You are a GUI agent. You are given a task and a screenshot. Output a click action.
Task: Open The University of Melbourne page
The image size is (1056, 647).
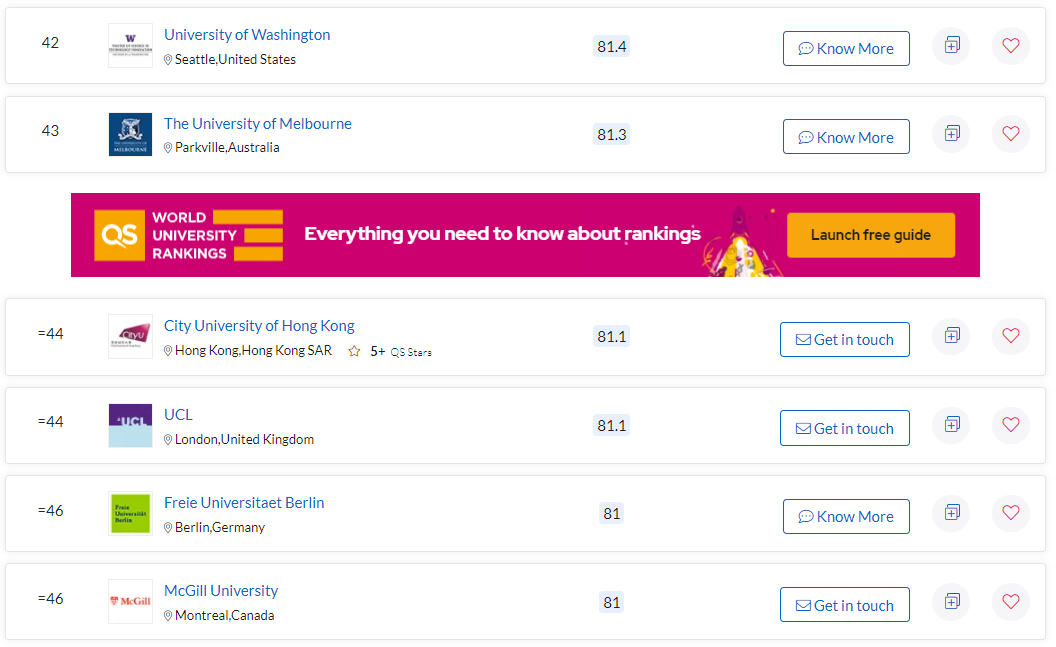(x=258, y=124)
